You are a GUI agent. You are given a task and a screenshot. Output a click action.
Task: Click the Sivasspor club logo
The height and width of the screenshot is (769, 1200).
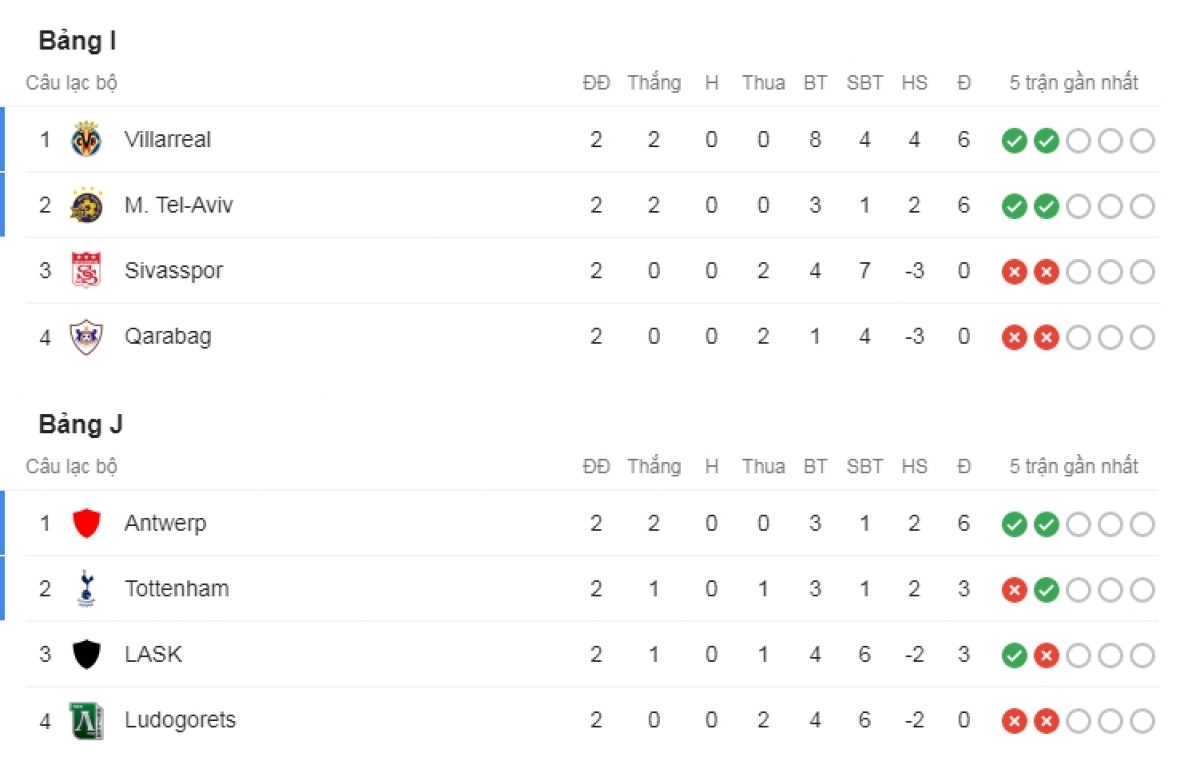(86, 271)
